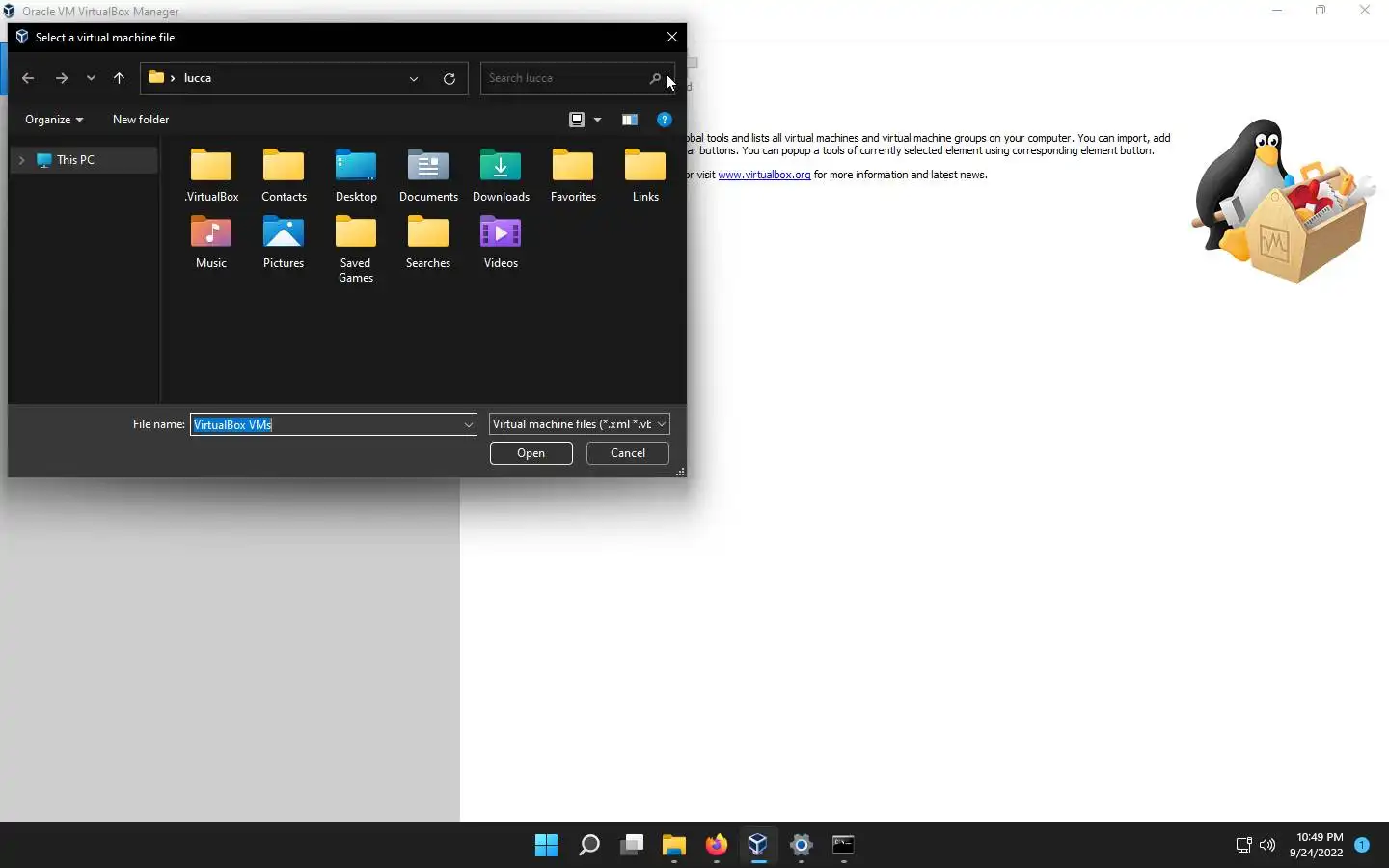Open taskbar Search
Image resolution: width=1389 pixels, height=868 pixels.
click(588, 845)
